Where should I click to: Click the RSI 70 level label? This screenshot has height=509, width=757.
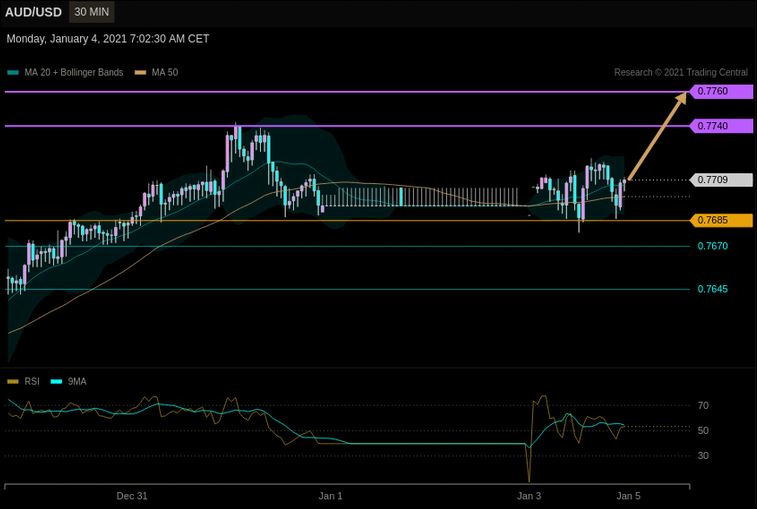(703, 406)
